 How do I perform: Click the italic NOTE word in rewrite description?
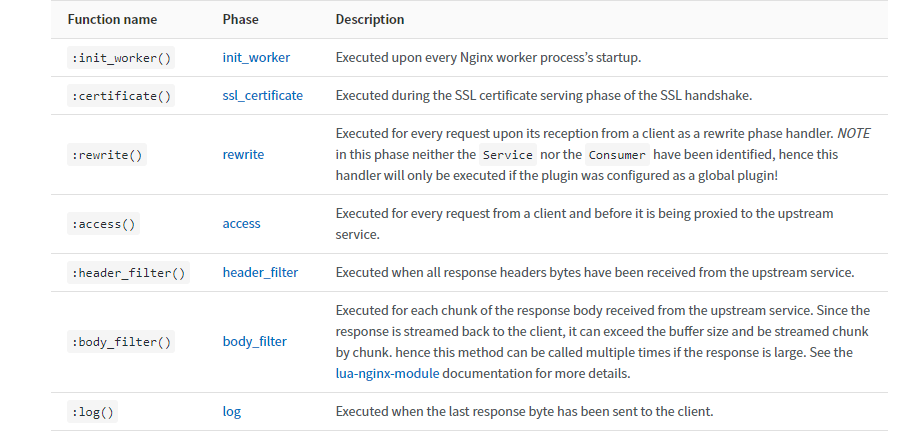(x=853, y=133)
